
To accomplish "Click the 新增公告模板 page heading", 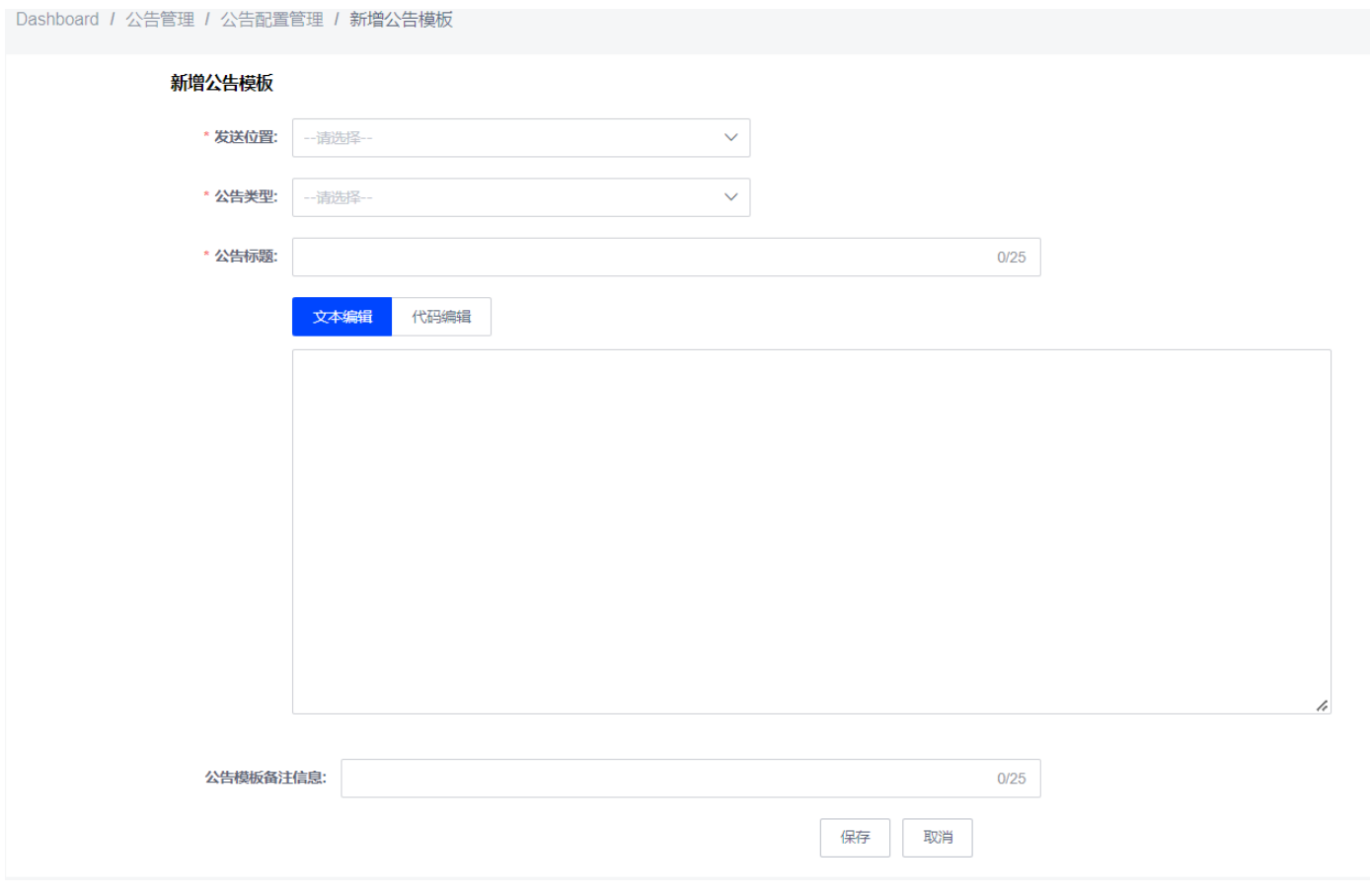I will pyautogui.click(x=221, y=83).
